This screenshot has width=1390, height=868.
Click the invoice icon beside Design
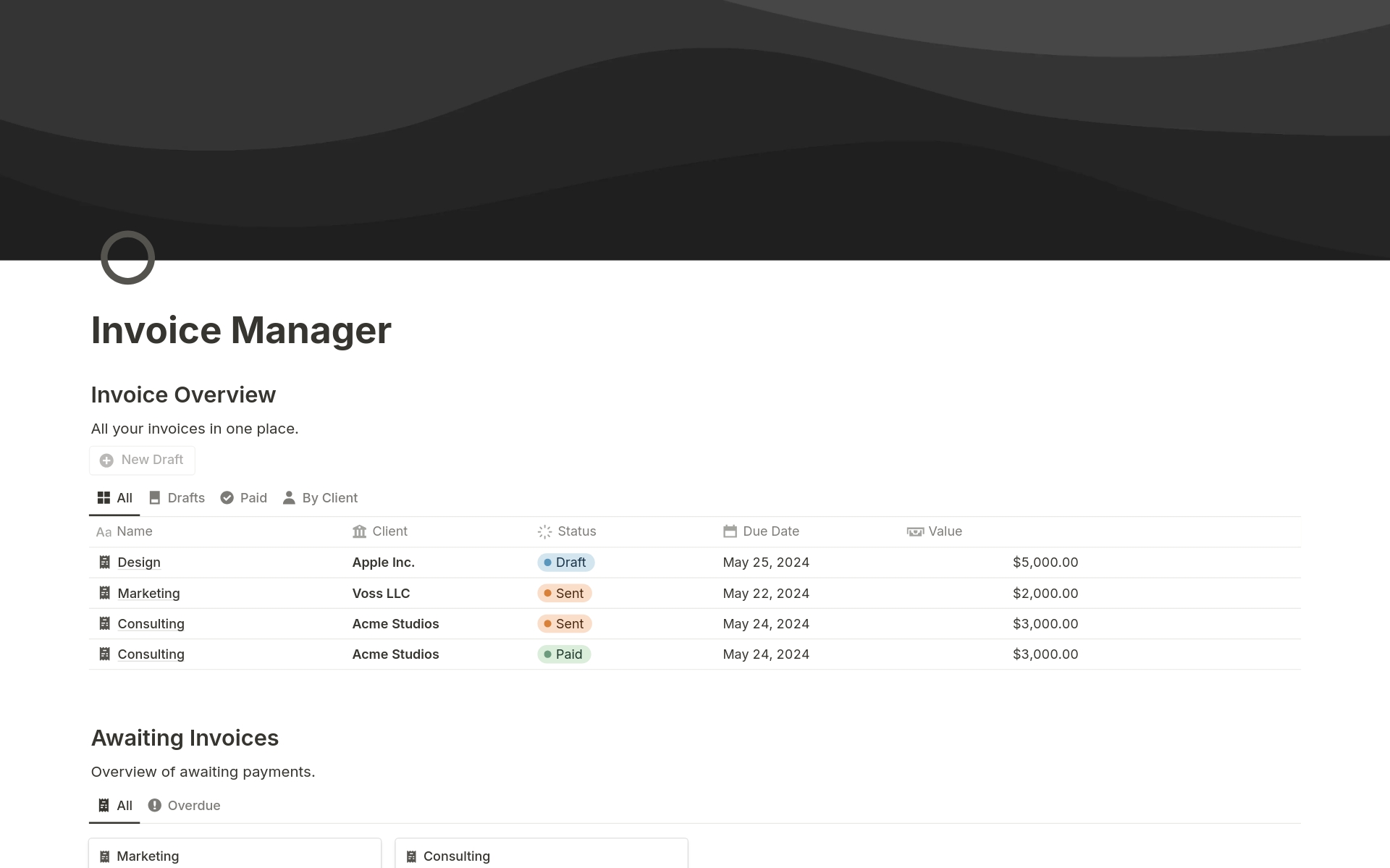click(x=104, y=562)
